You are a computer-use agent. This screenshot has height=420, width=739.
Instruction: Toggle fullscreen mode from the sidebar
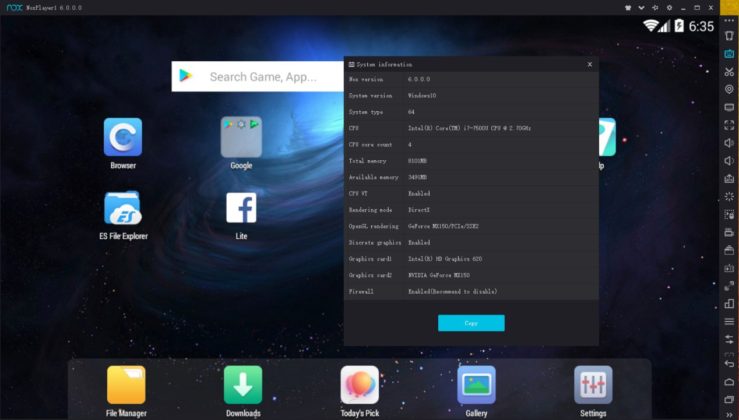click(729, 125)
